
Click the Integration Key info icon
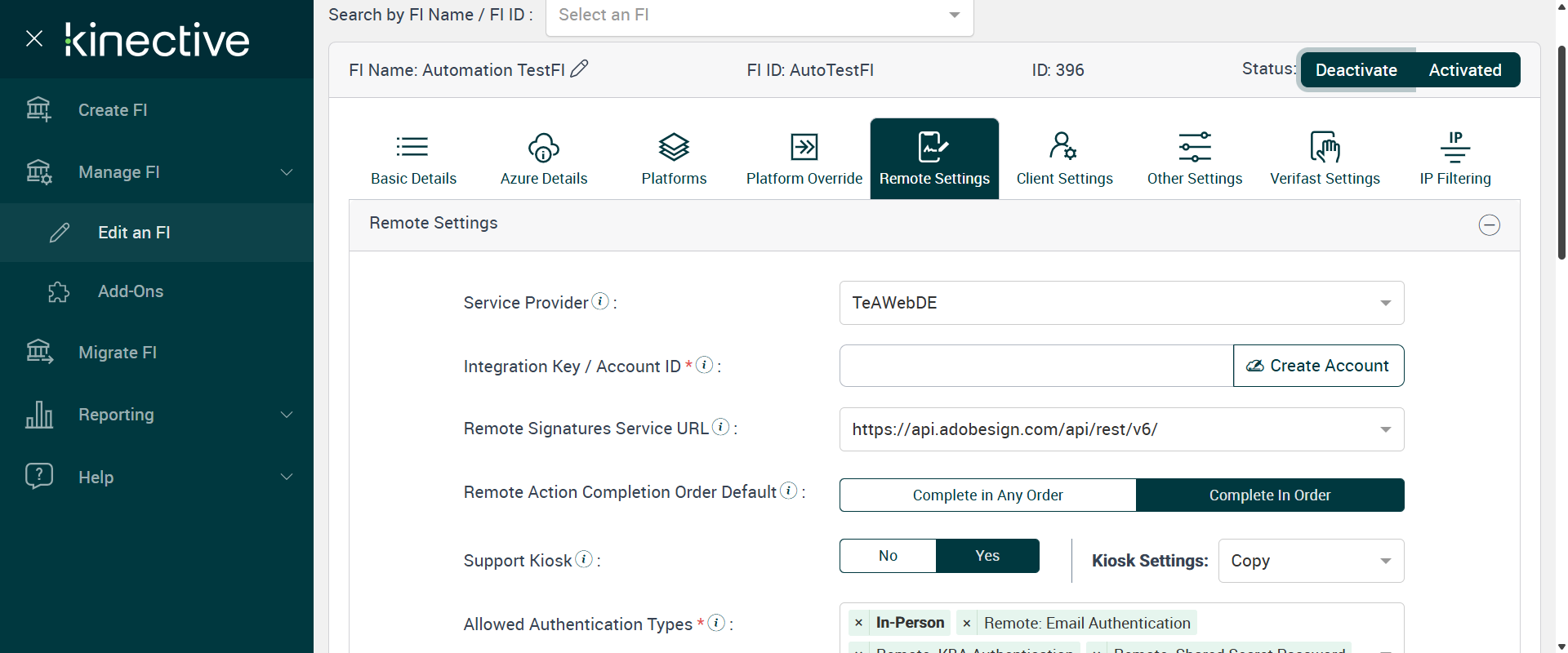(705, 366)
